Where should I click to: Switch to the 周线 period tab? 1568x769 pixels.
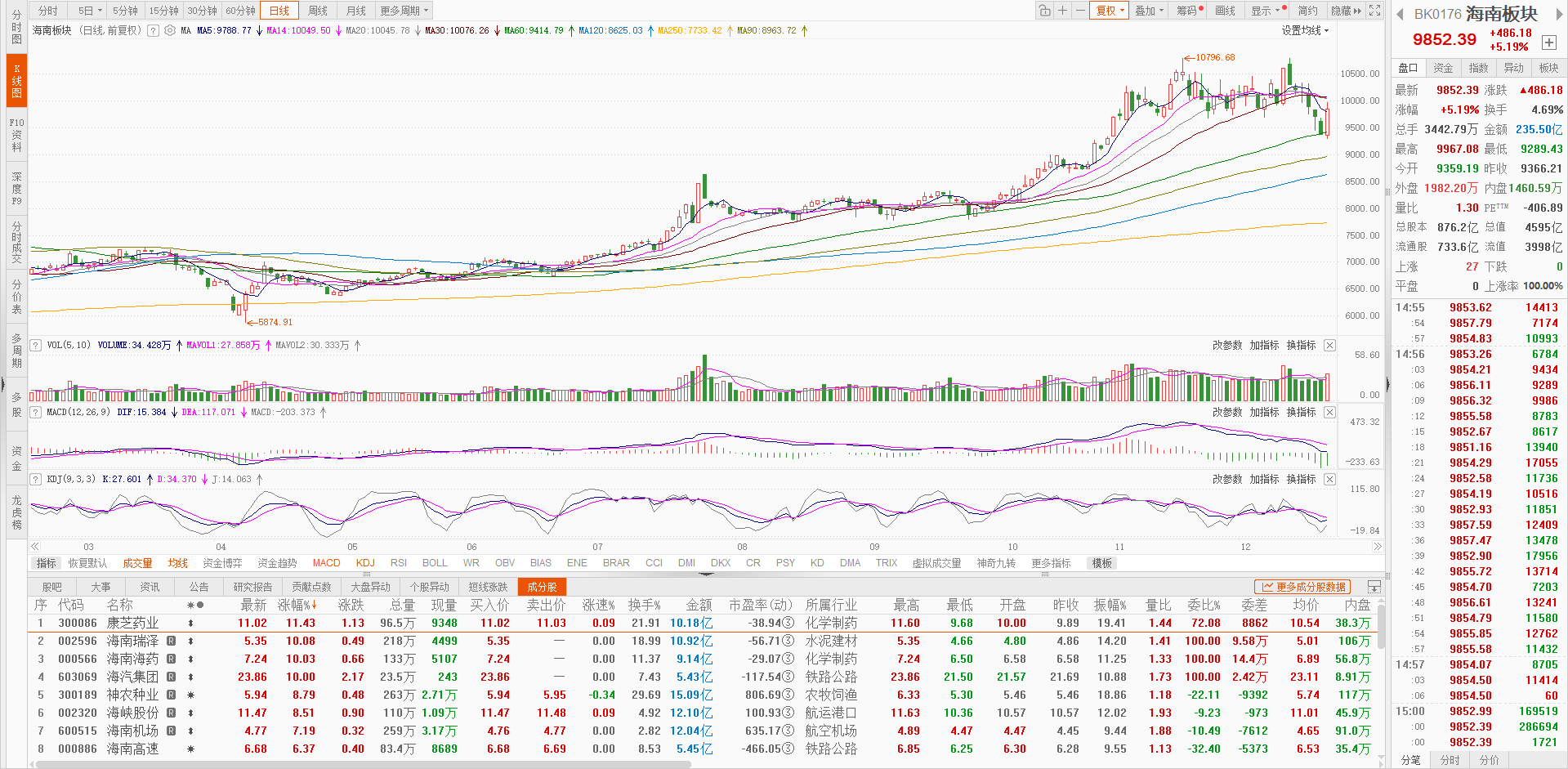coord(318,11)
